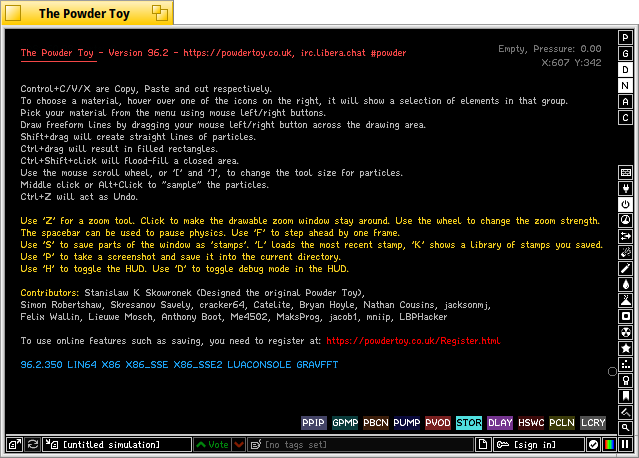Select the DLAY element
Image resolution: width=639 pixels, height=458 pixels.
click(500, 423)
